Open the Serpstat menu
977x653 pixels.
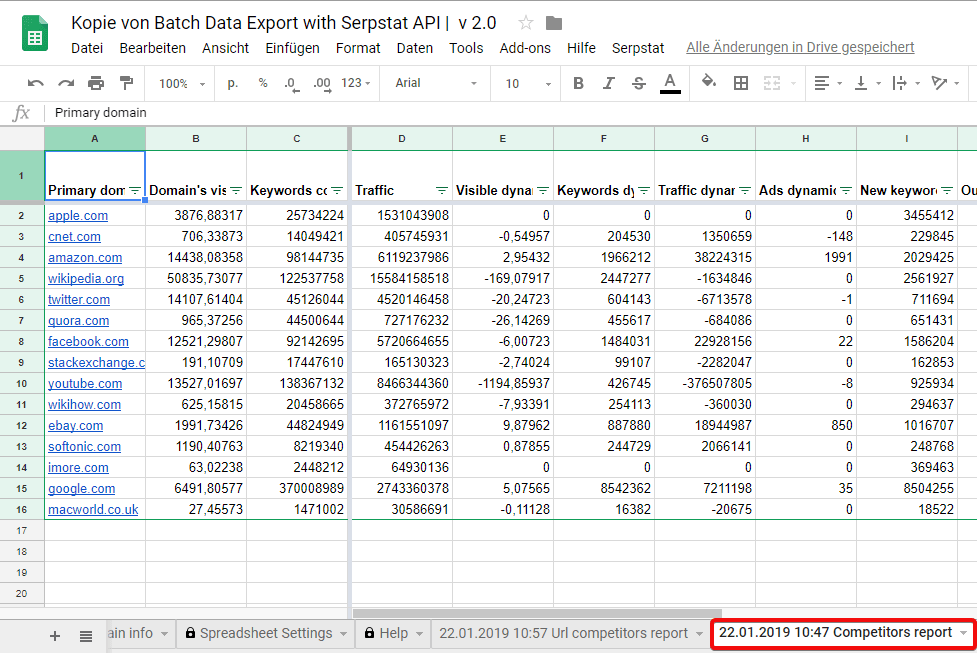click(638, 48)
